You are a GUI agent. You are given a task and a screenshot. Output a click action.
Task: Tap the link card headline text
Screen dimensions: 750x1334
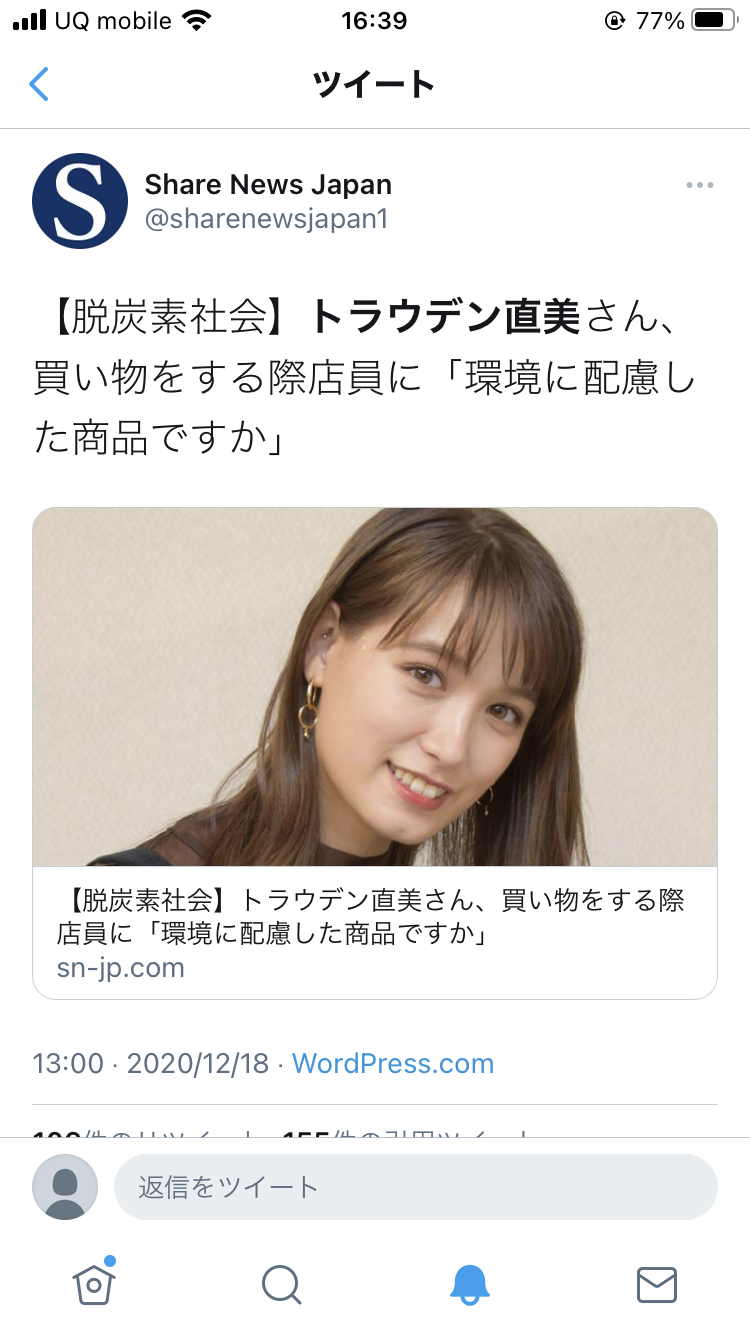(x=371, y=917)
